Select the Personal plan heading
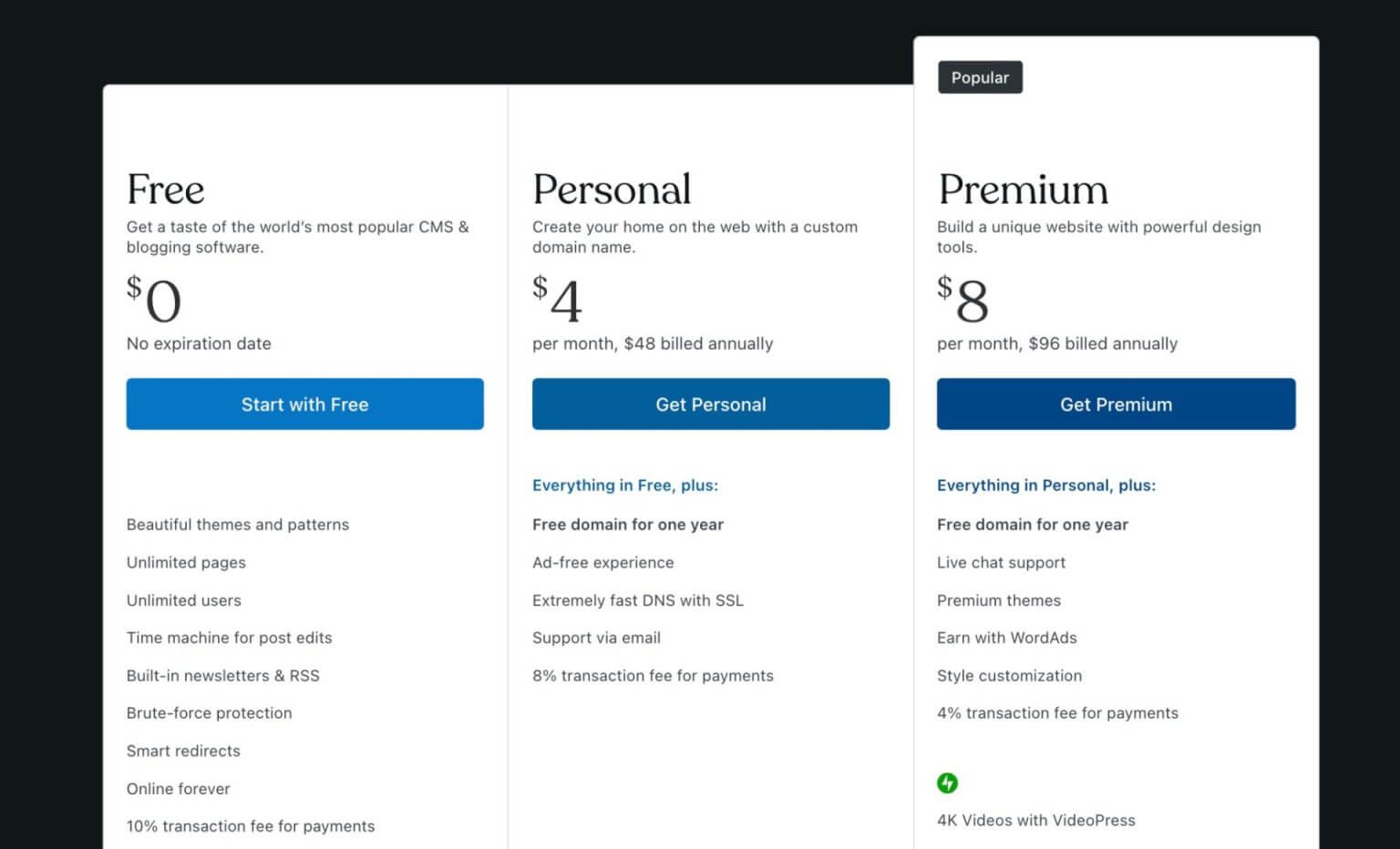Screen dimensions: 1400x849 (612, 189)
